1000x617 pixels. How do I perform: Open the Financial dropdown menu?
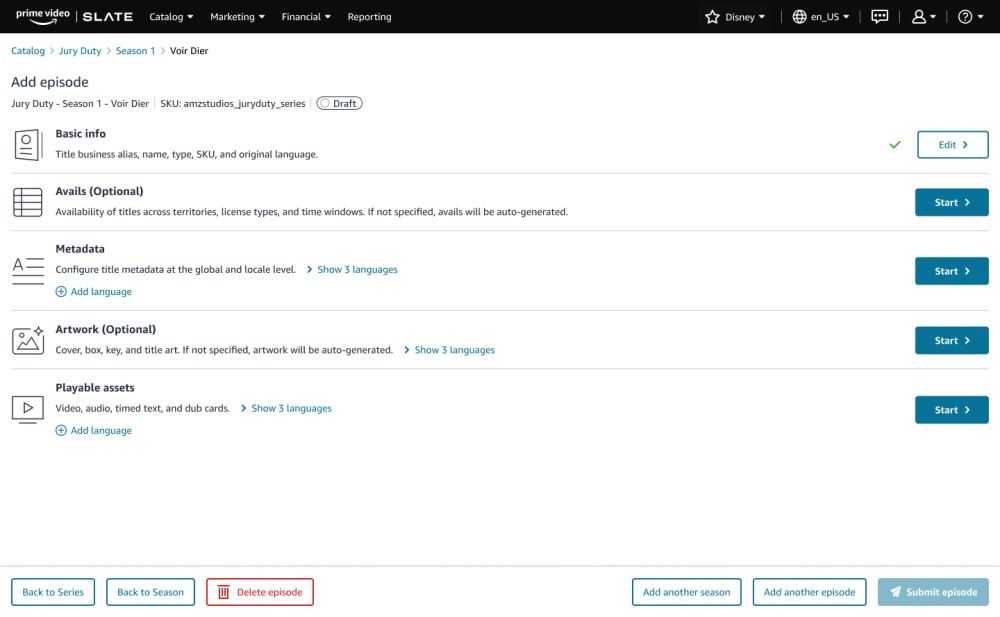click(x=306, y=17)
